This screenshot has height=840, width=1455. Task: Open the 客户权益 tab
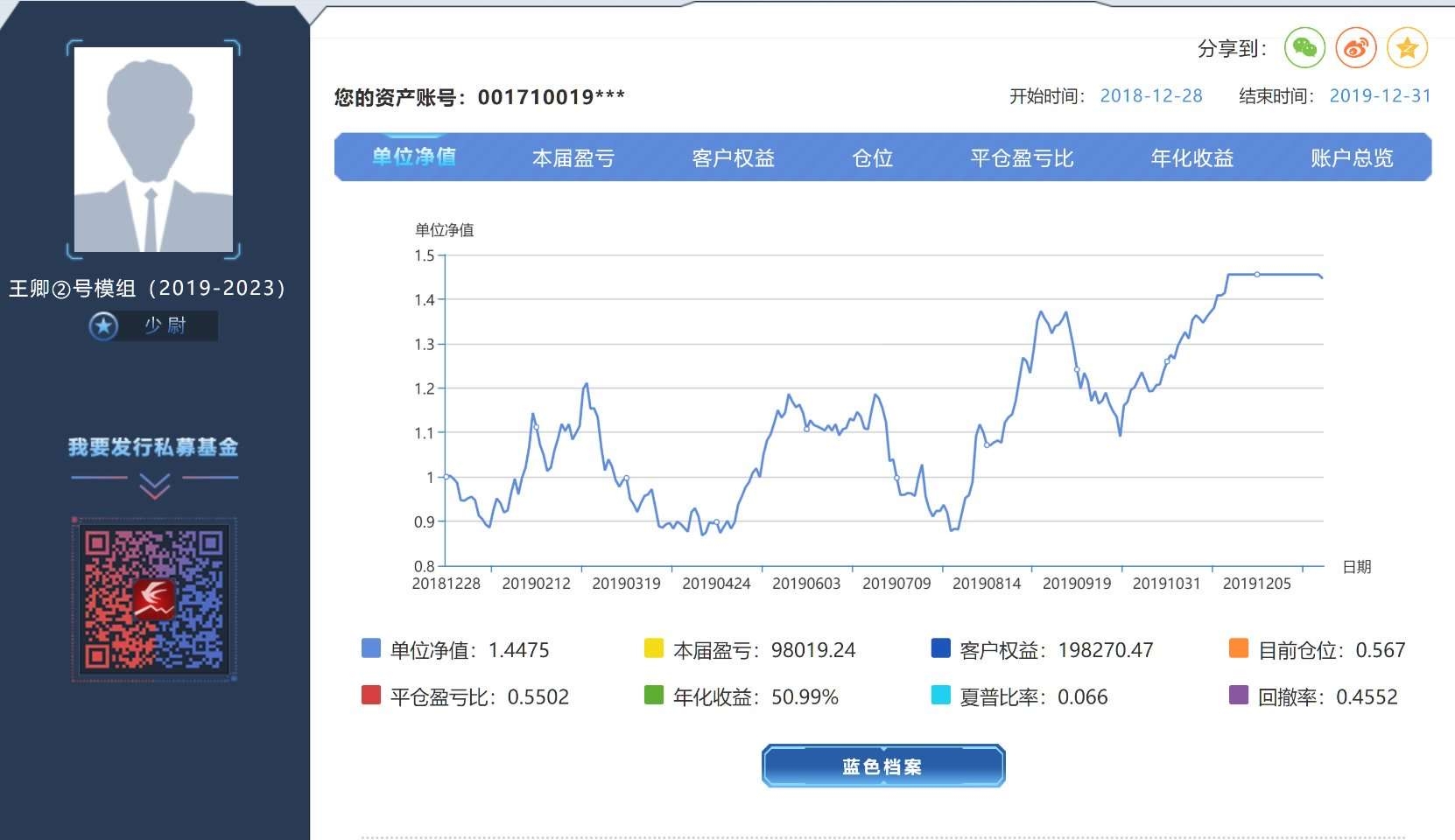(x=734, y=158)
